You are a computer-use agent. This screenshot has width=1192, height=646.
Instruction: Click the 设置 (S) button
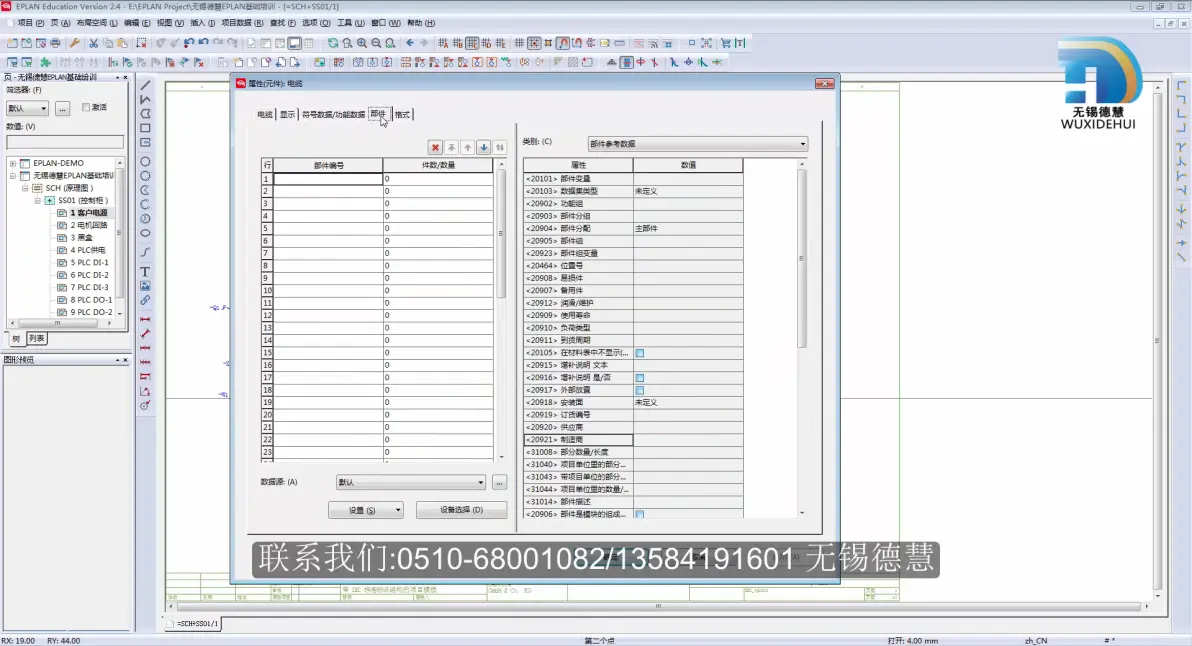[361, 510]
